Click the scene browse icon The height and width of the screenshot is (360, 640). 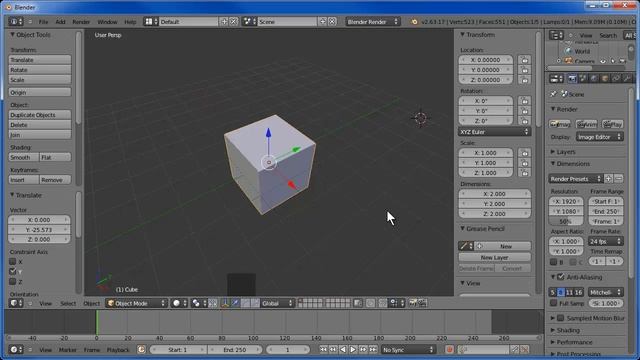pos(249,22)
